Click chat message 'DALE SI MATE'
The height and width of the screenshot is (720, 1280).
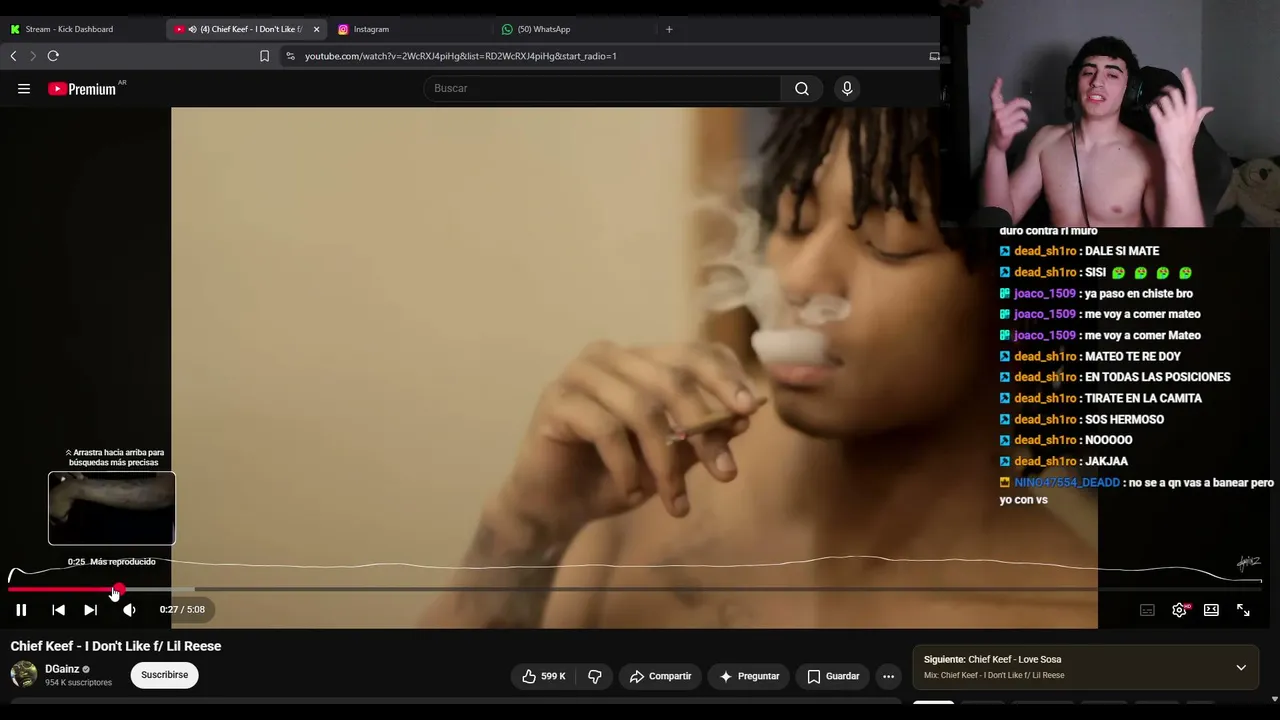tap(1122, 251)
